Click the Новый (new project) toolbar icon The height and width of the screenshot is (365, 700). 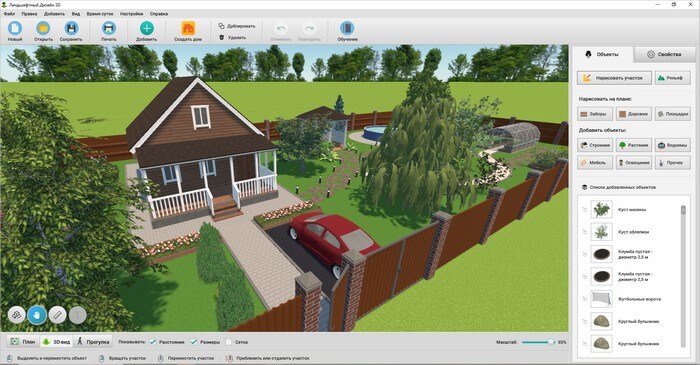(x=14, y=29)
